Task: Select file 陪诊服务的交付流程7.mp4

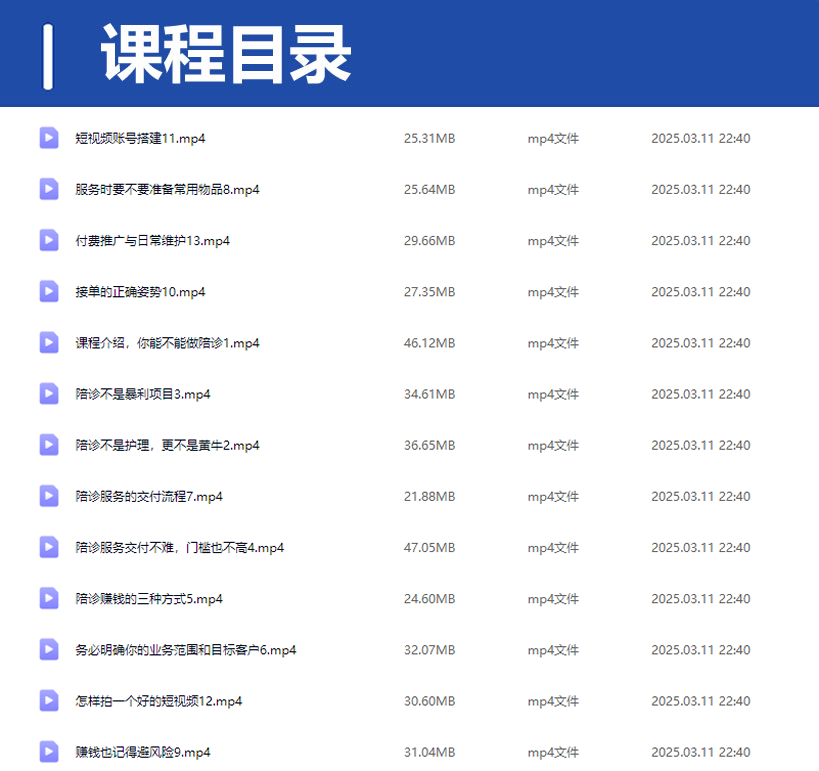Action: pos(149,497)
